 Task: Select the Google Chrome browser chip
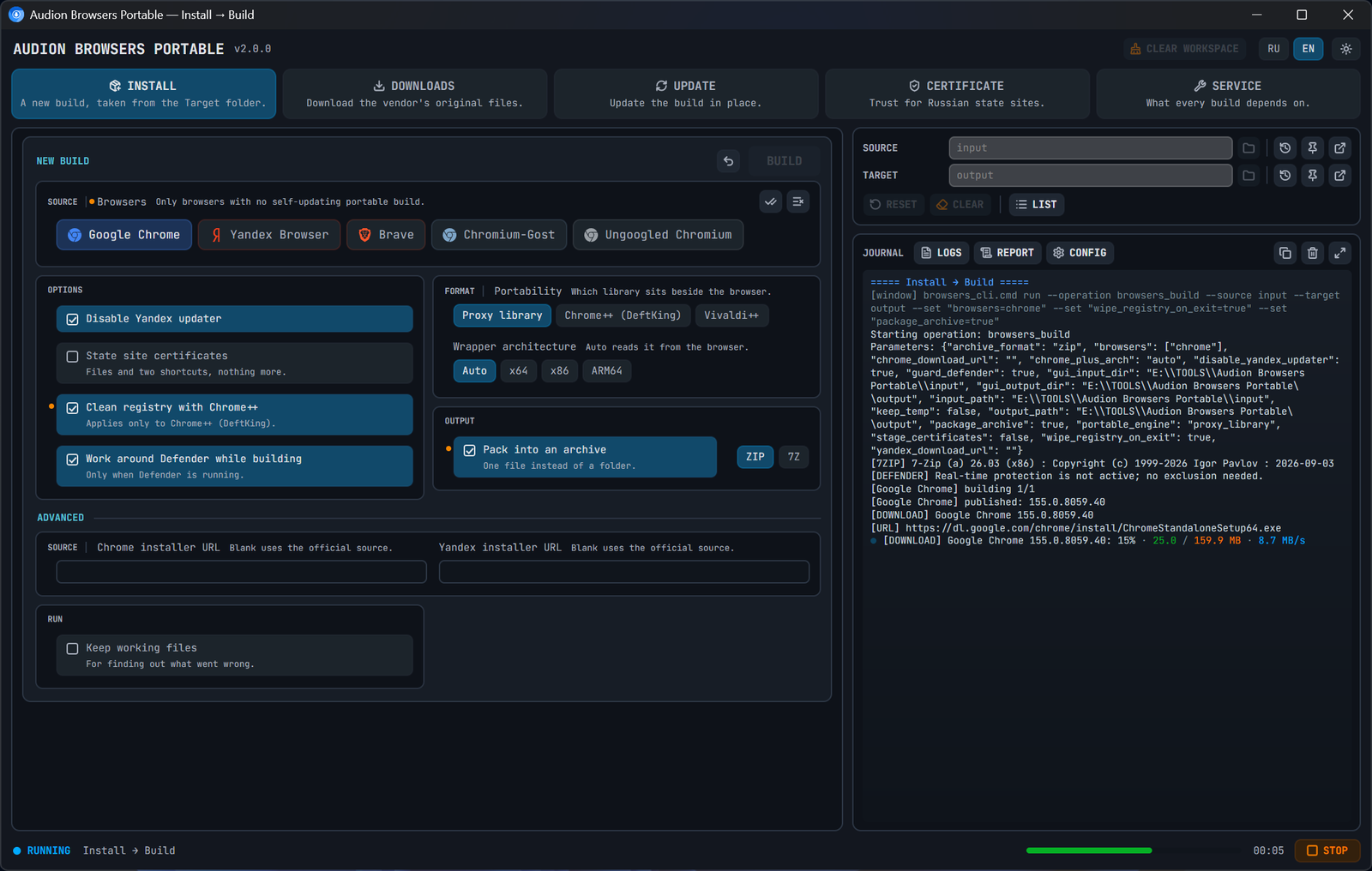(124, 235)
